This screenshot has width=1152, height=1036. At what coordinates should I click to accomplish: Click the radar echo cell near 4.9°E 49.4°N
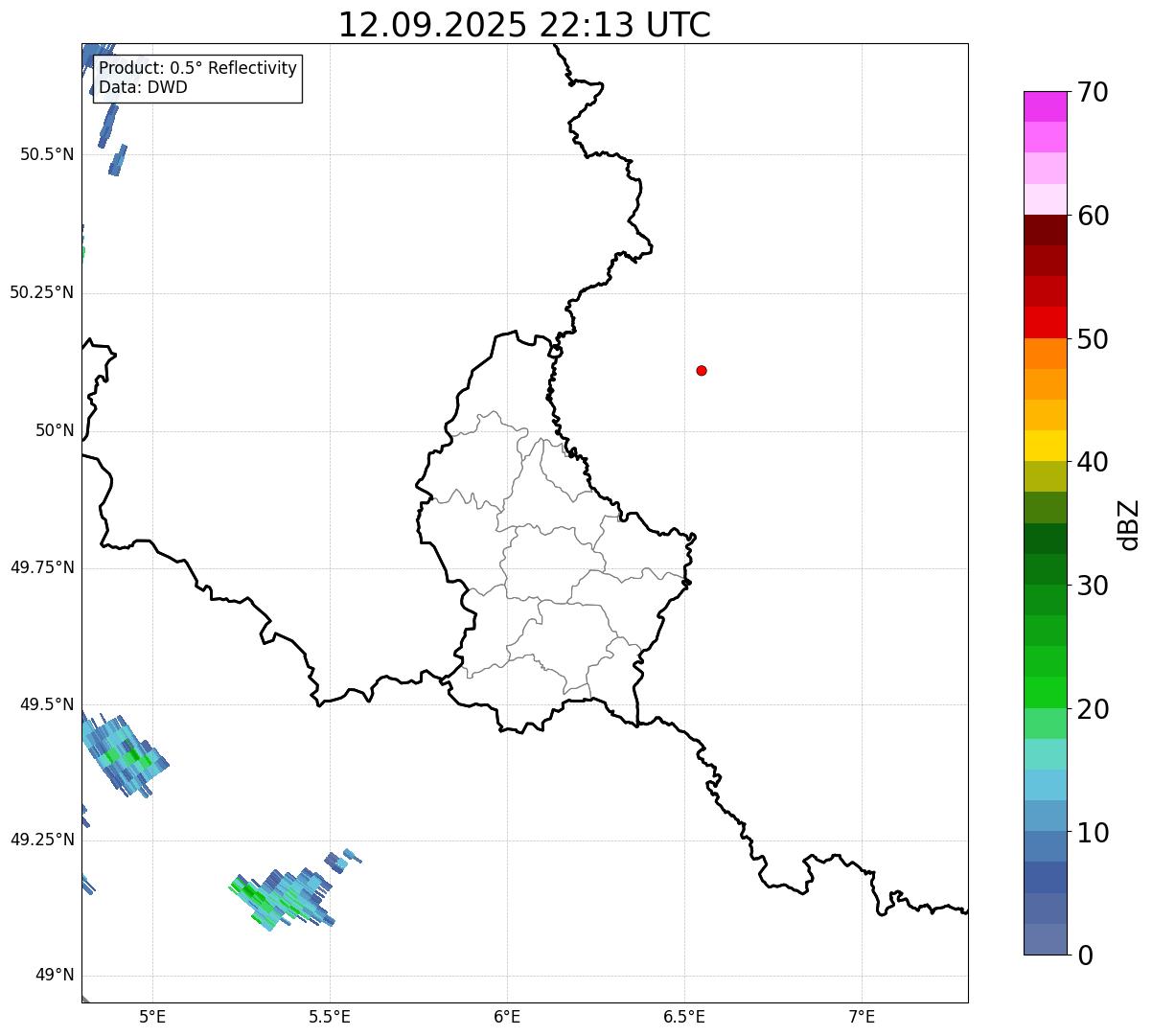125,755
